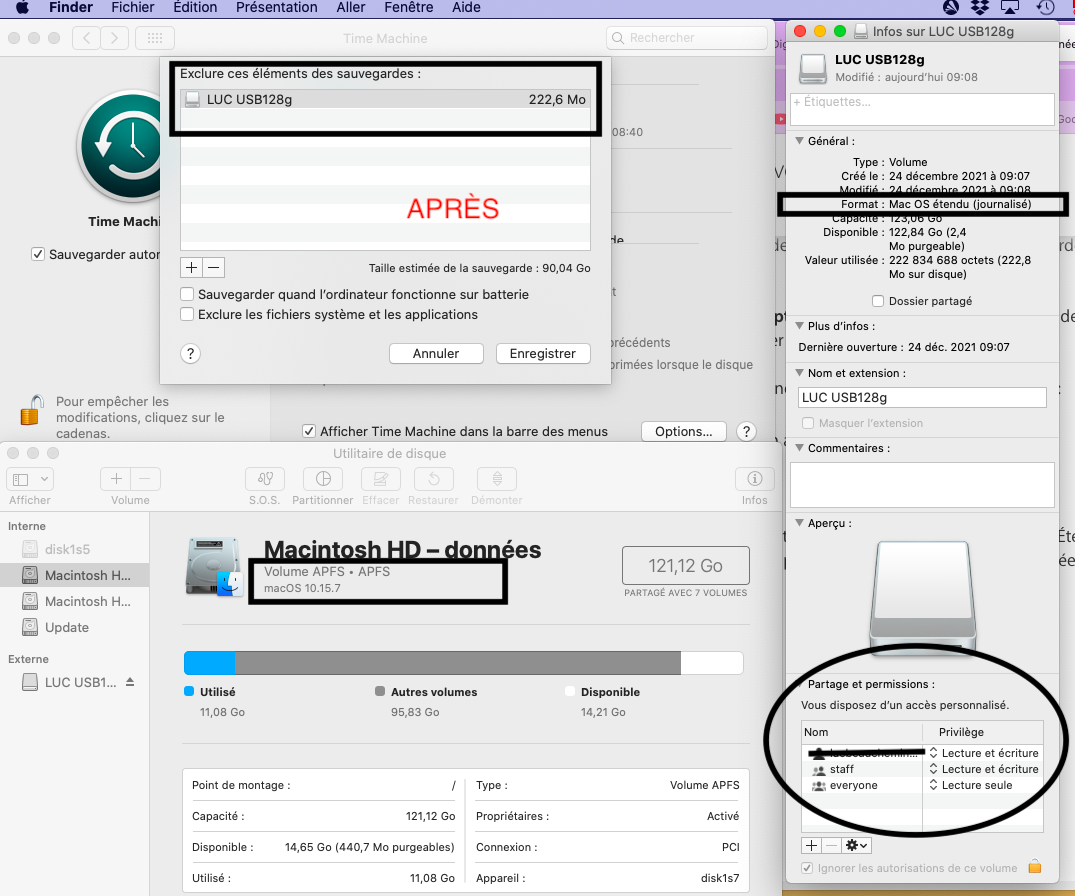Click the lock icon in Info window
Image resolution: width=1075 pixels, height=896 pixels.
1035,867
